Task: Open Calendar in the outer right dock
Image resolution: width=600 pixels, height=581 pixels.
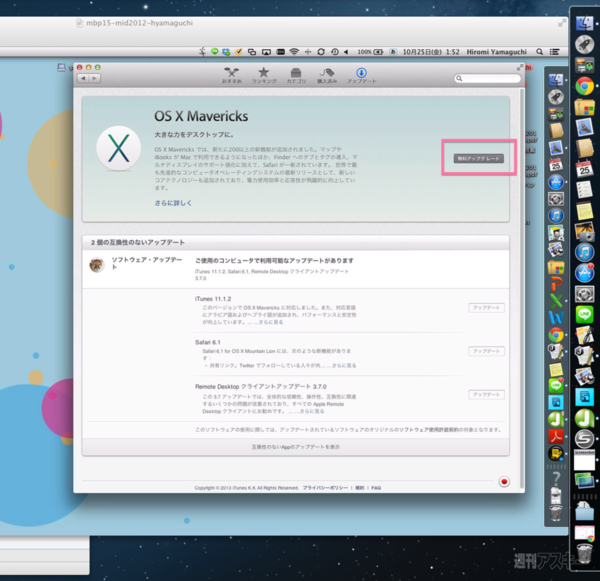Action: pyautogui.click(x=584, y=169)
